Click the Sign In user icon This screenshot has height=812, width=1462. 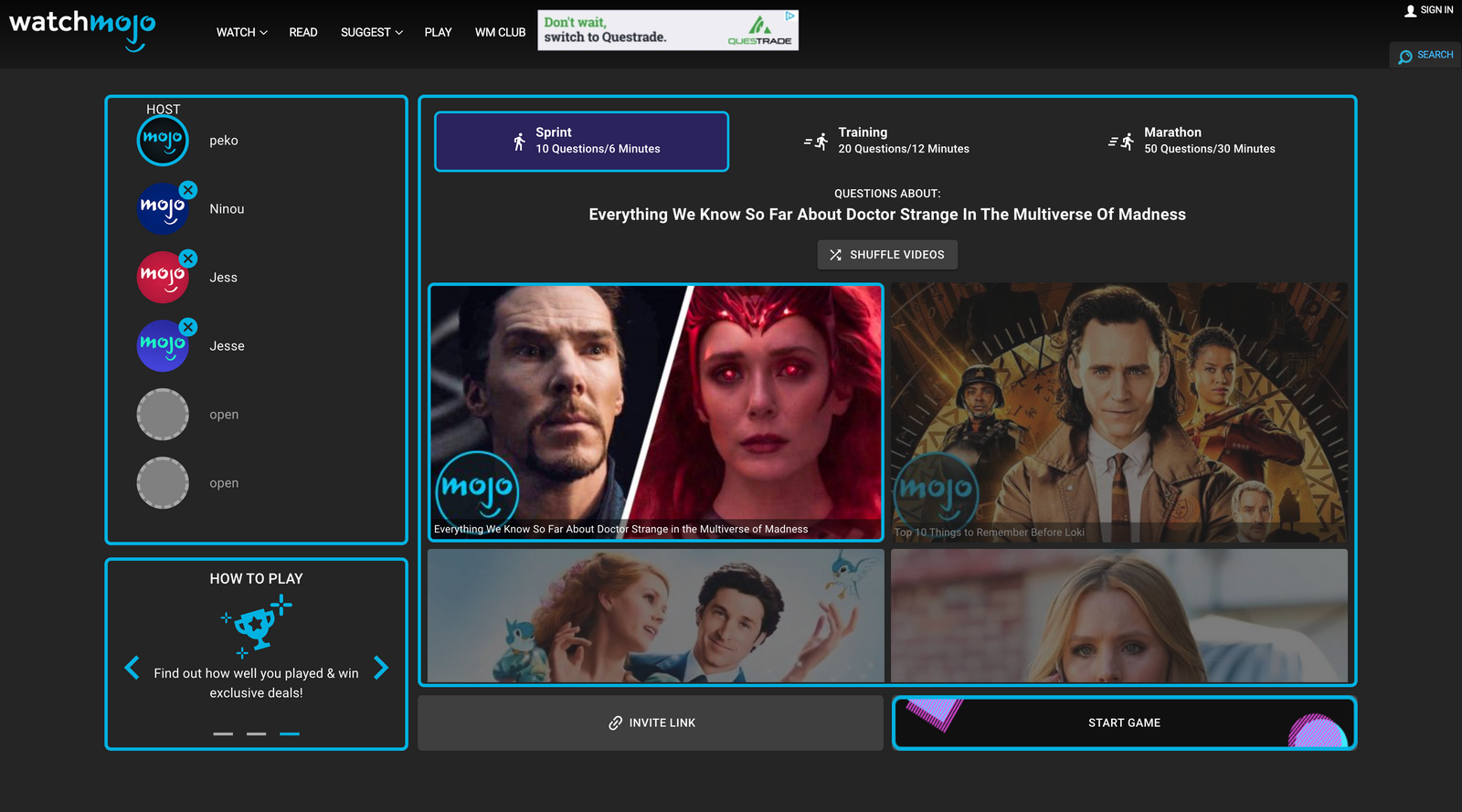click(x=1410, y=11)
